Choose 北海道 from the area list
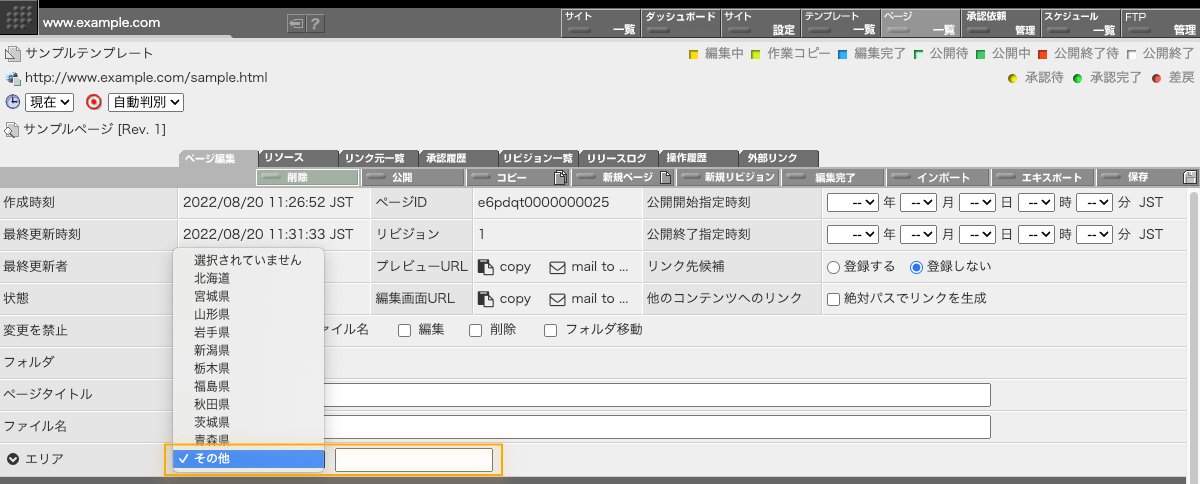This screenshot has height=484, width=1200. [x=212, y=278]
